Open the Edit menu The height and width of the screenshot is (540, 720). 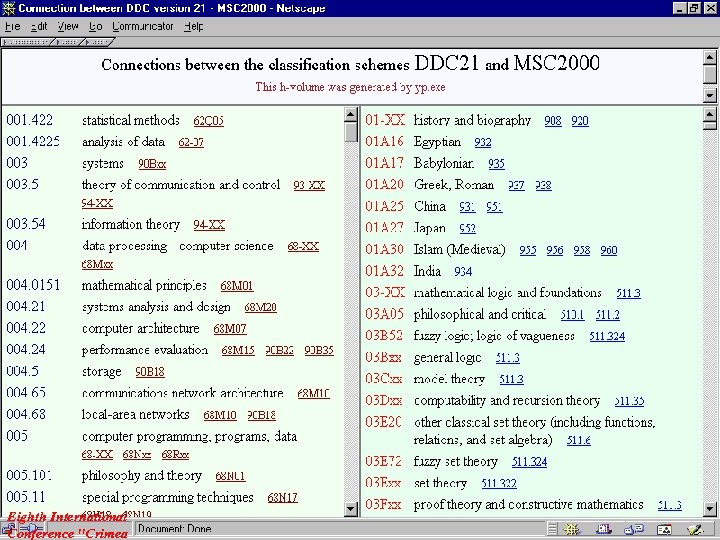(39, 27)
